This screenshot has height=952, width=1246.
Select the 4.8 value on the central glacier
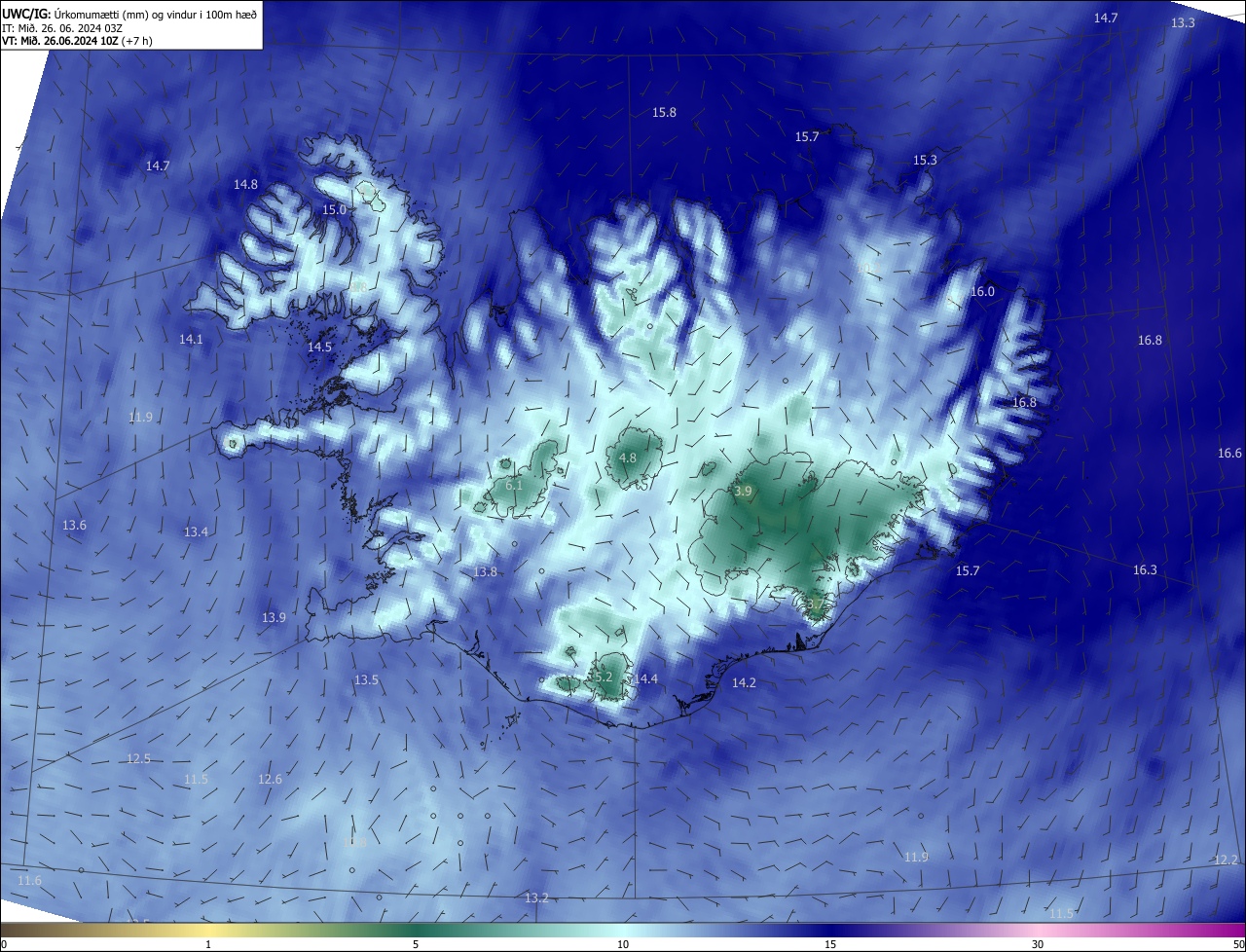[628, 458]
